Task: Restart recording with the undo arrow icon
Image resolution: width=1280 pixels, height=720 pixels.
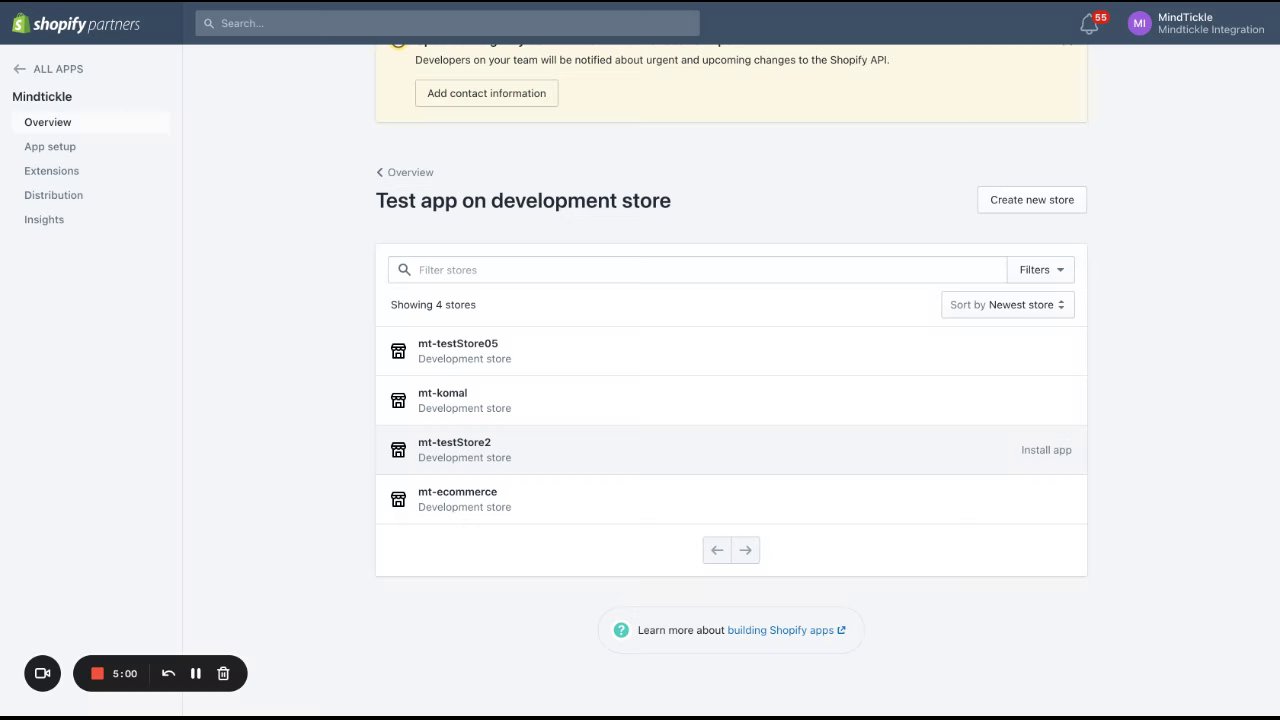Action: (168, 674)
